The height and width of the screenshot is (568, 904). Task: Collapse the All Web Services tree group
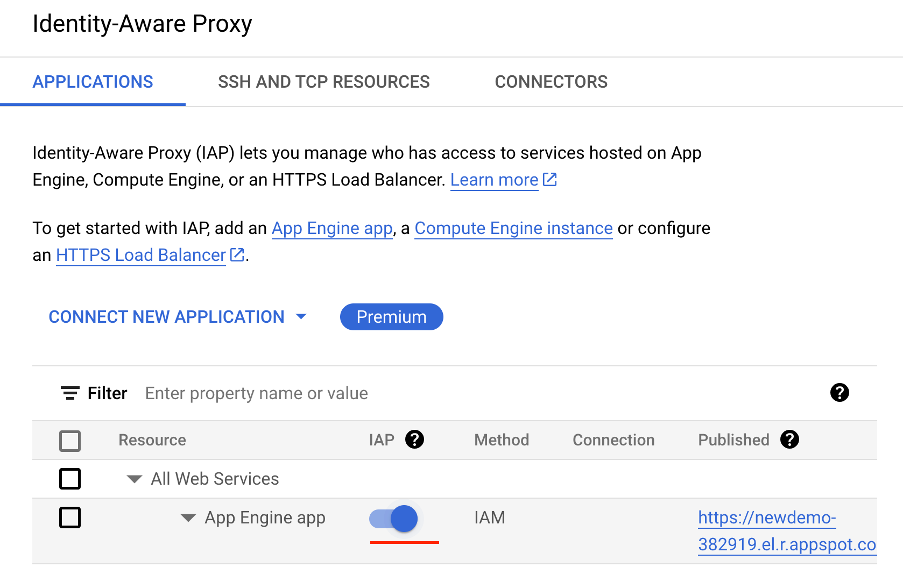click(134, 479)
